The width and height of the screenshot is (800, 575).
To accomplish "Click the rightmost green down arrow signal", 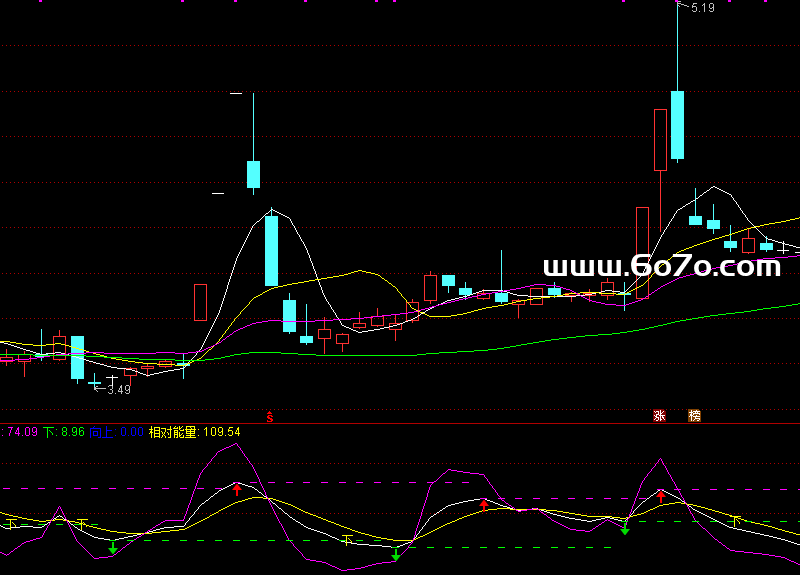I will (x=625, y=527).
